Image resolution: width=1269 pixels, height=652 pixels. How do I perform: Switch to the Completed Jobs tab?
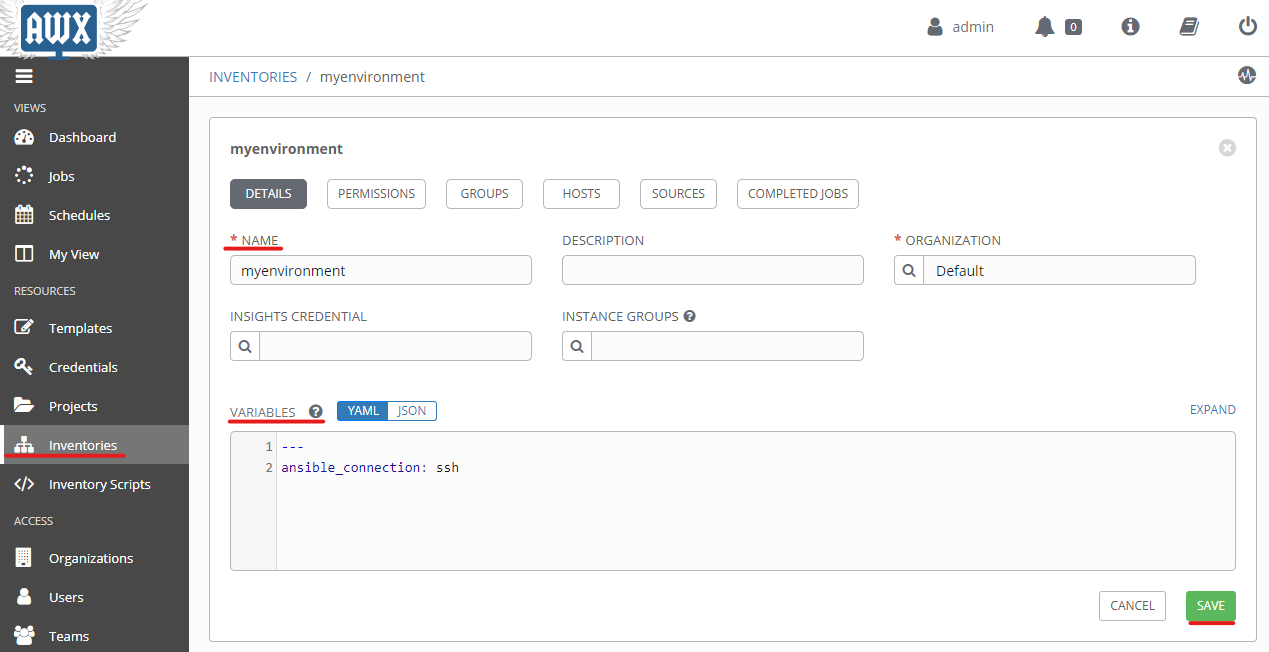point(798,194)
